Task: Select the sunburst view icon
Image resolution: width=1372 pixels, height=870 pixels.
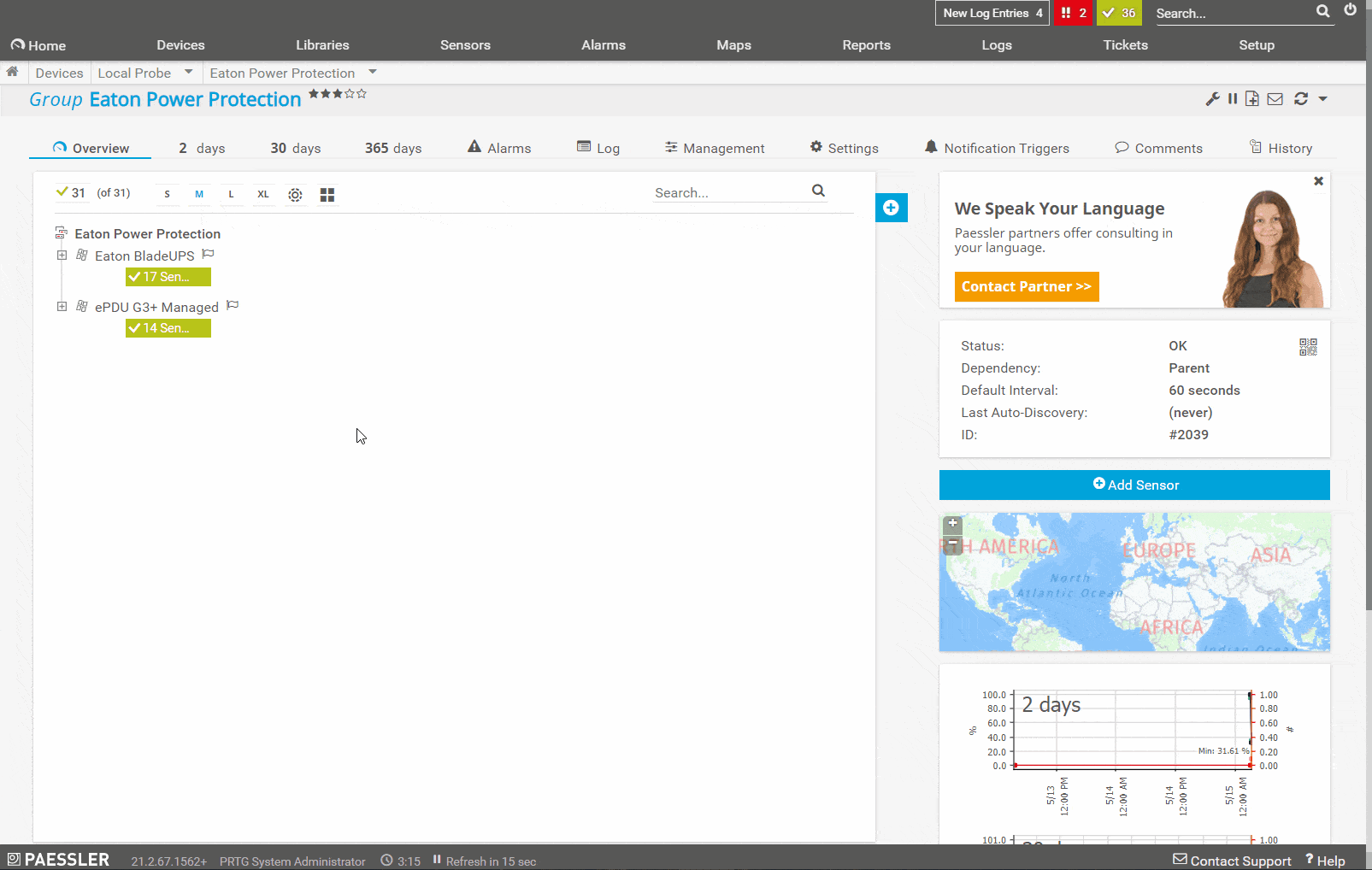Action: pyautogui.click(x=295, y=195)
